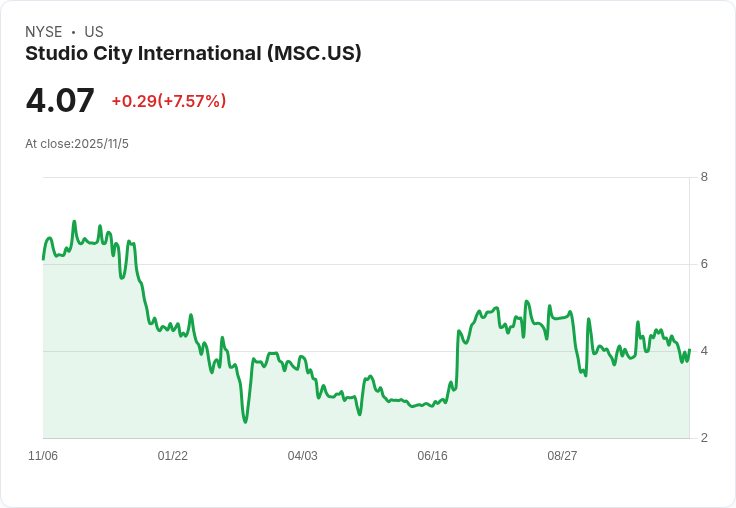Image resolution: width=736 pixels, height=508 pixels.
Task: Click the chart's lowest dip near 2.4
Action: [x=245, y=421]
